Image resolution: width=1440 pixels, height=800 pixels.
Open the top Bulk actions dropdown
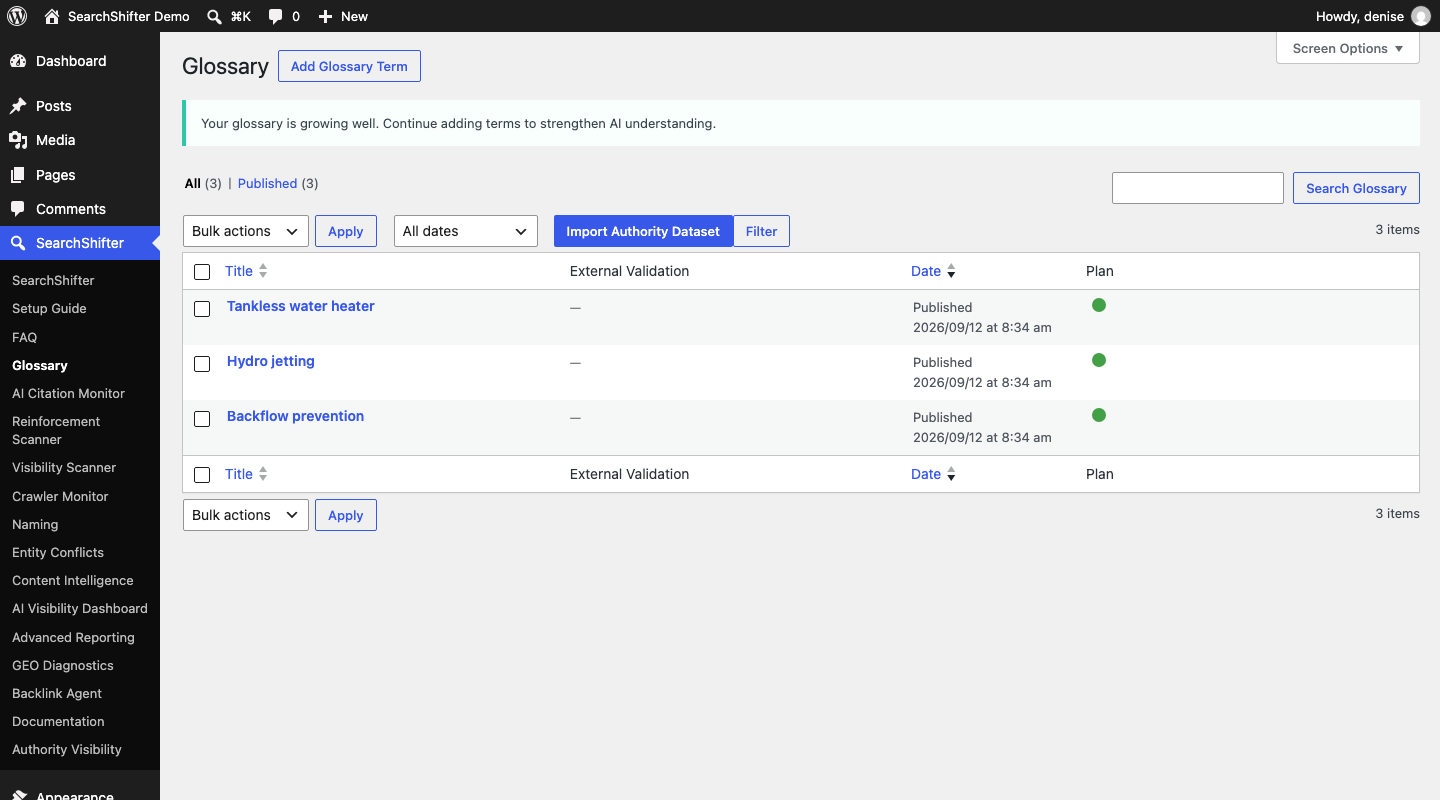[246, 231]
